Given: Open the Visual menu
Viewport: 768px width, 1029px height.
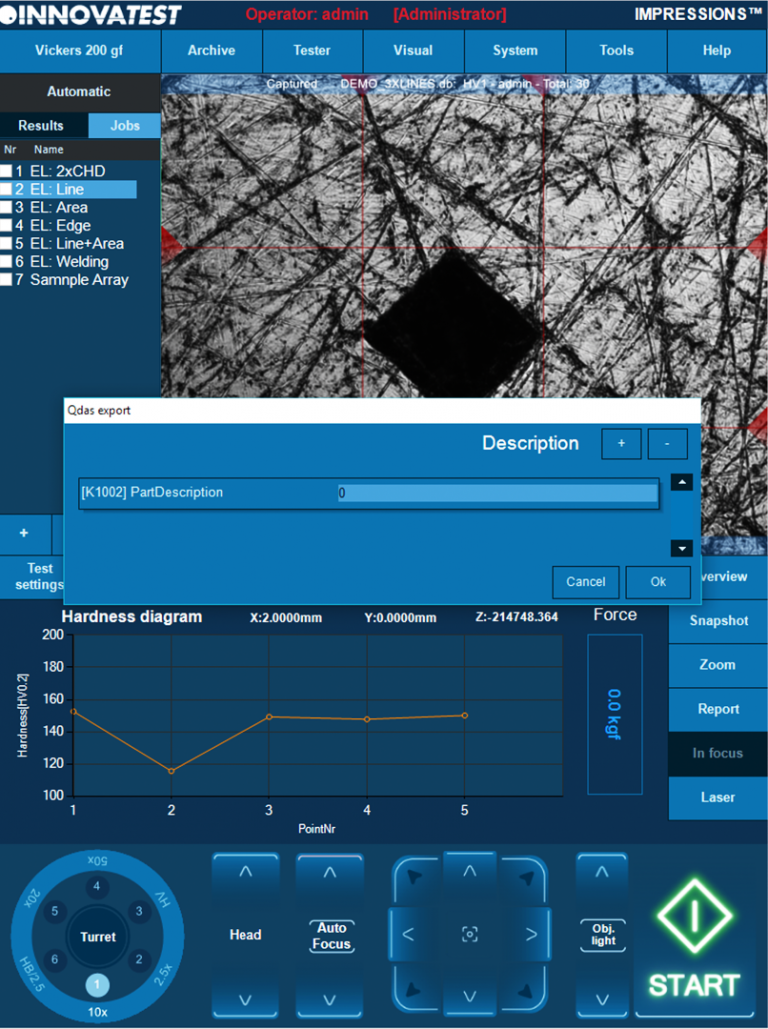Looking at the screenshot, I should 413,51.
